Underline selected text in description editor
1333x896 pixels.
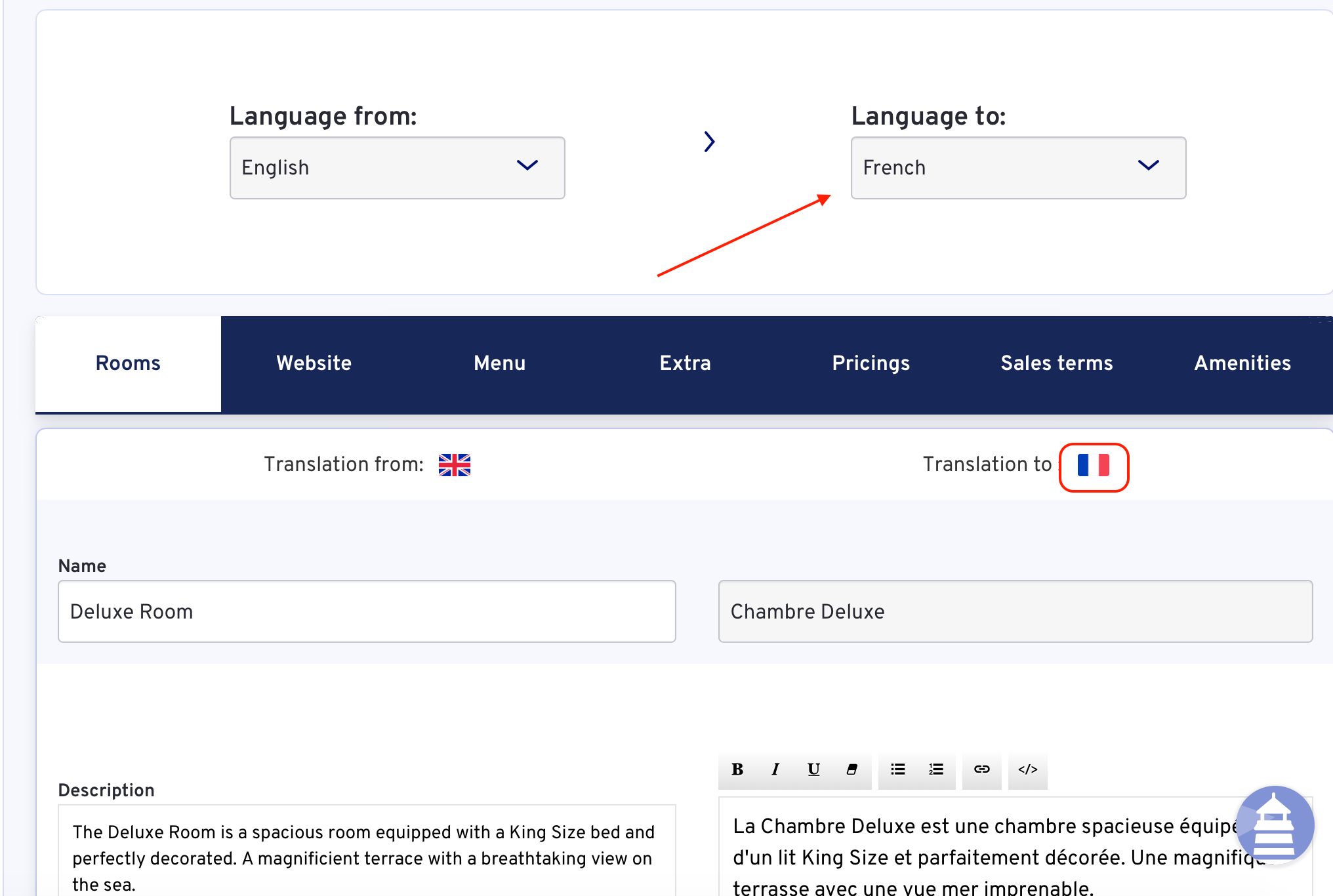pos(813,769)
